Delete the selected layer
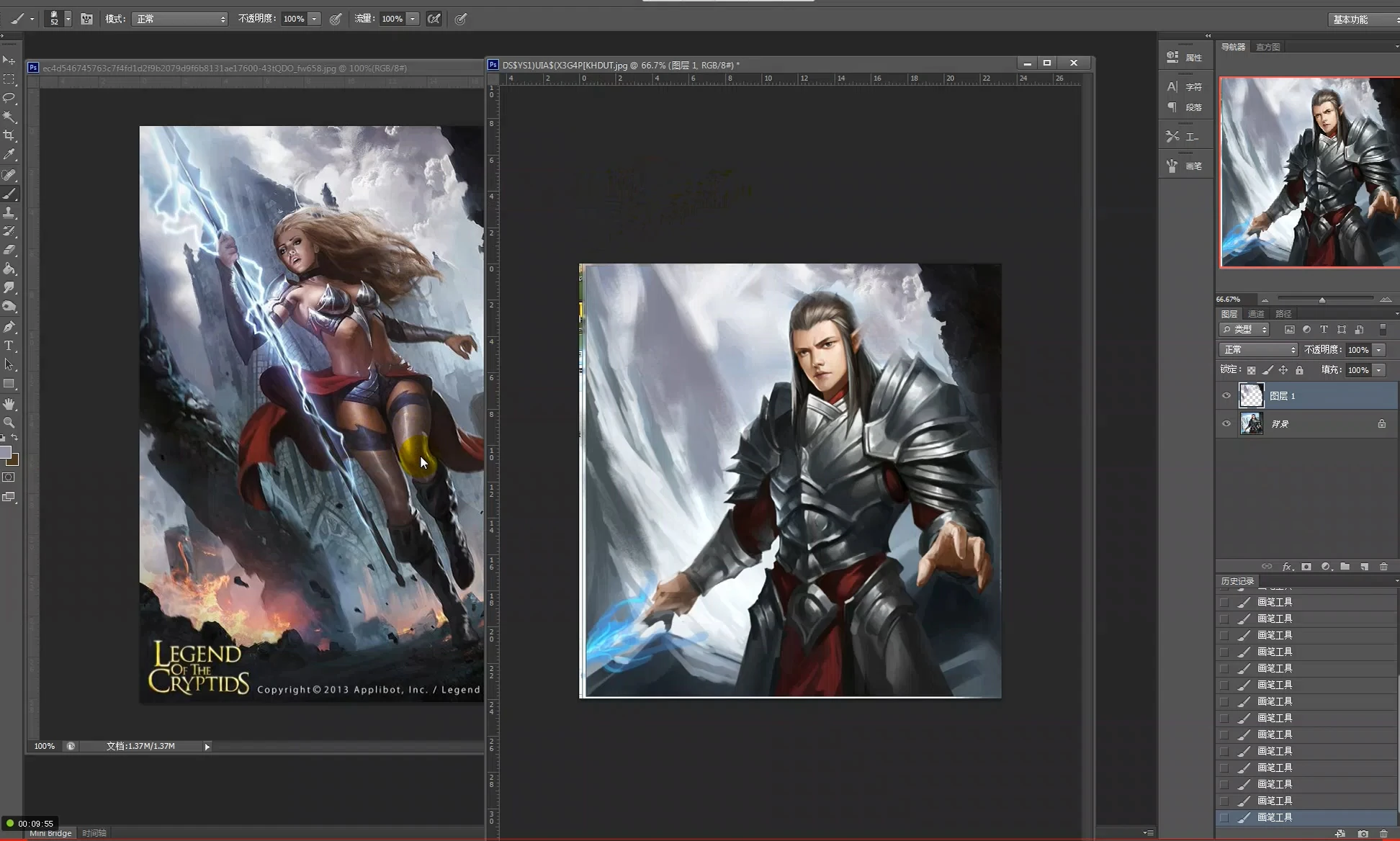1400x841 pixels. [x=1383, y=567]
